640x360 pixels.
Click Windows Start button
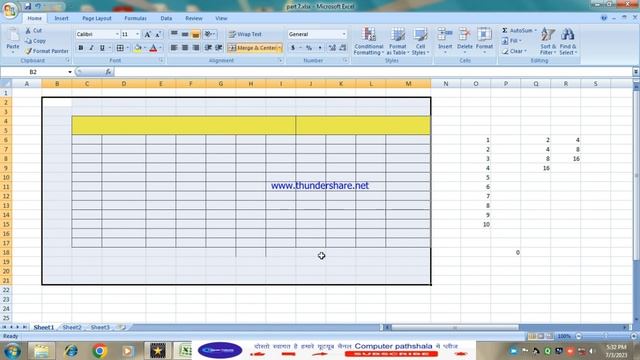coord(13,351)
